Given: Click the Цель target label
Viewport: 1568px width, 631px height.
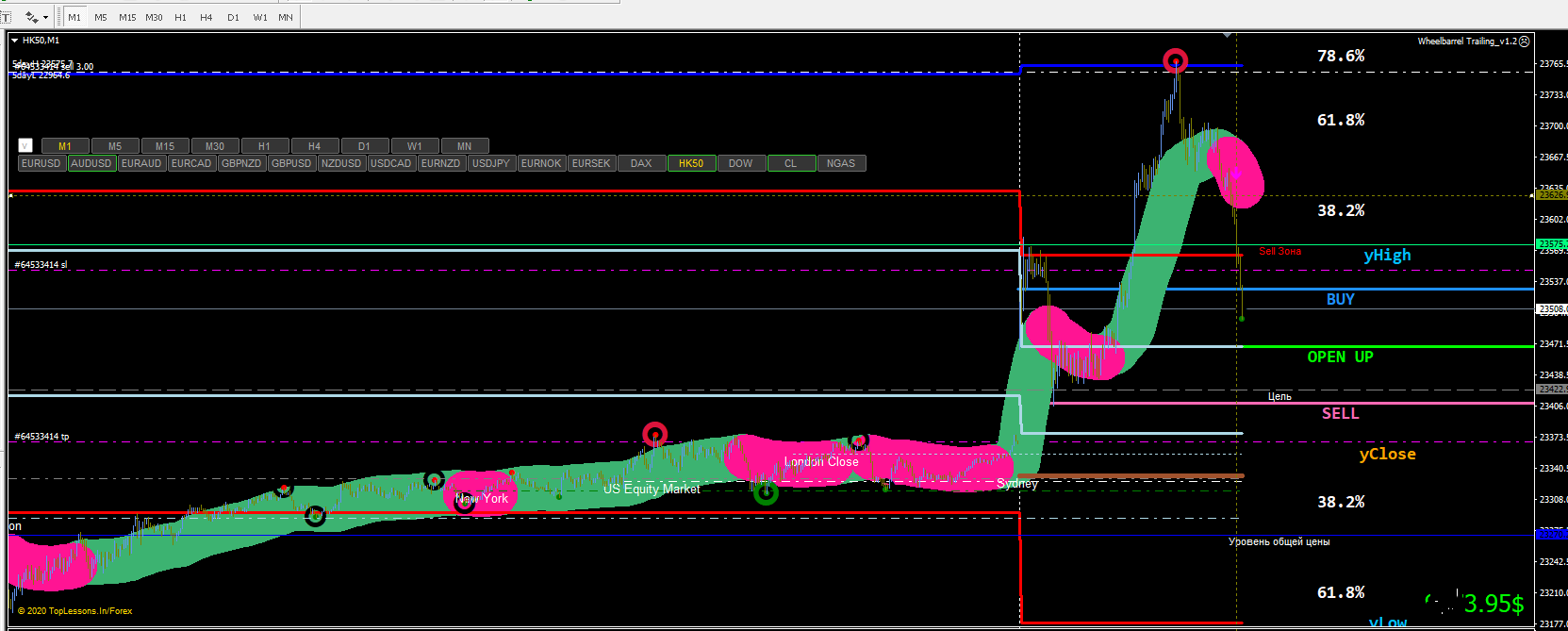Looking at the screenshot, I should point(1279,397).
